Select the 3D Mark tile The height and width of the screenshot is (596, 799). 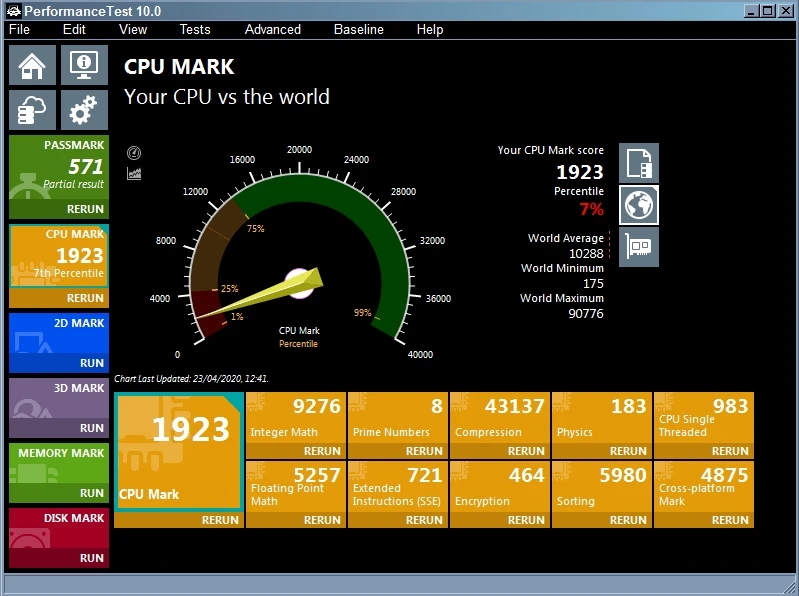pos(59,398)
